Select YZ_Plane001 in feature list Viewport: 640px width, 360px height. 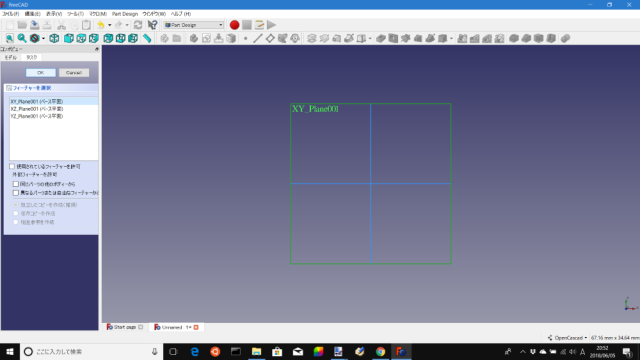53,116
